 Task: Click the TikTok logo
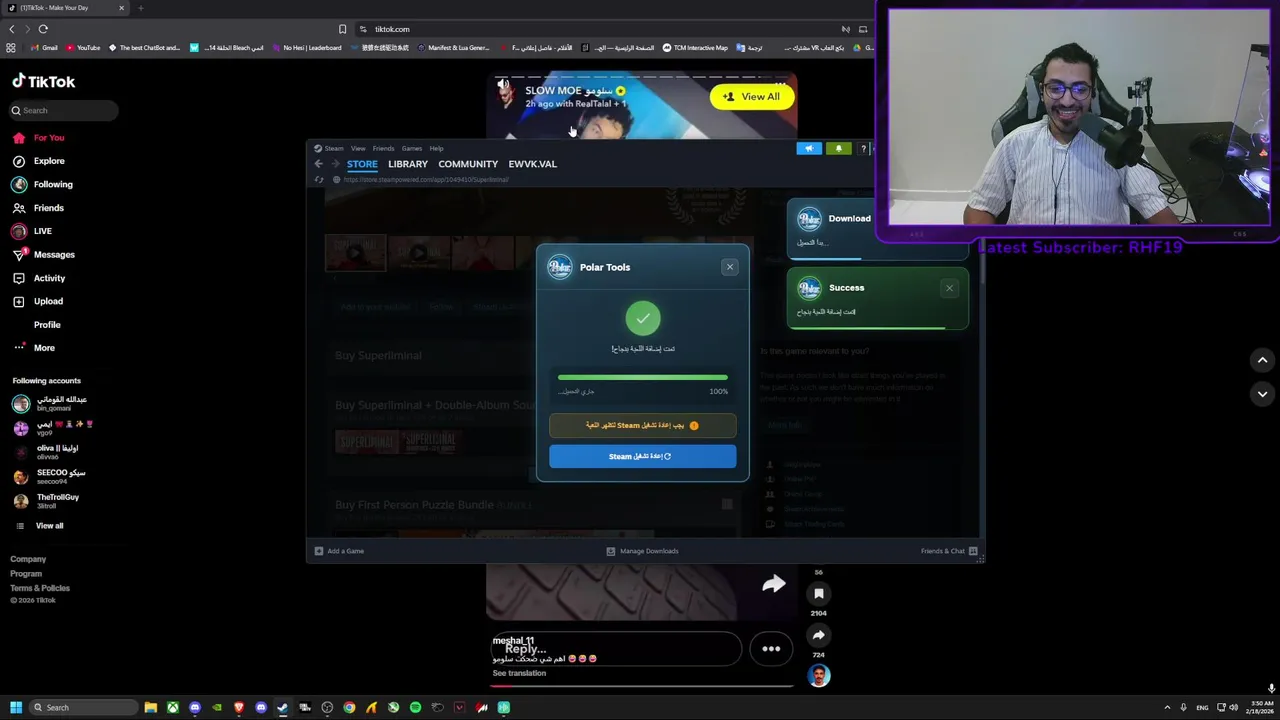44,82
